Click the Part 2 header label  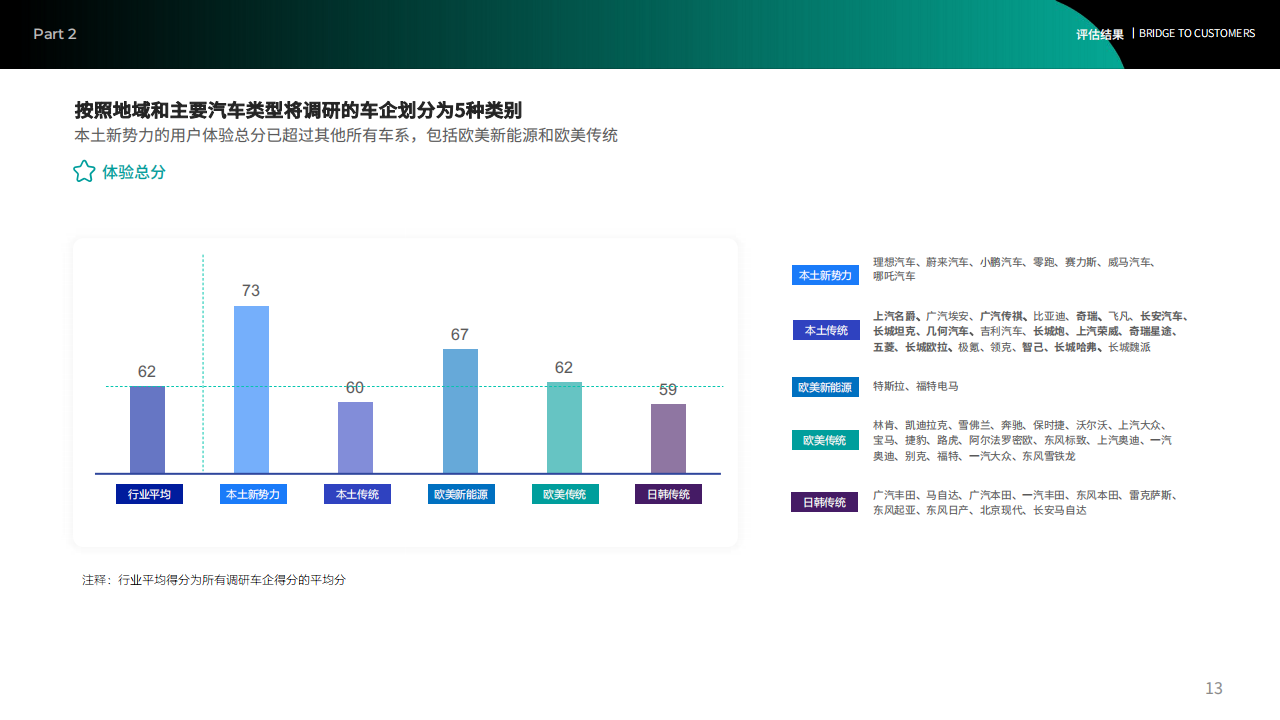click(55, 34)
